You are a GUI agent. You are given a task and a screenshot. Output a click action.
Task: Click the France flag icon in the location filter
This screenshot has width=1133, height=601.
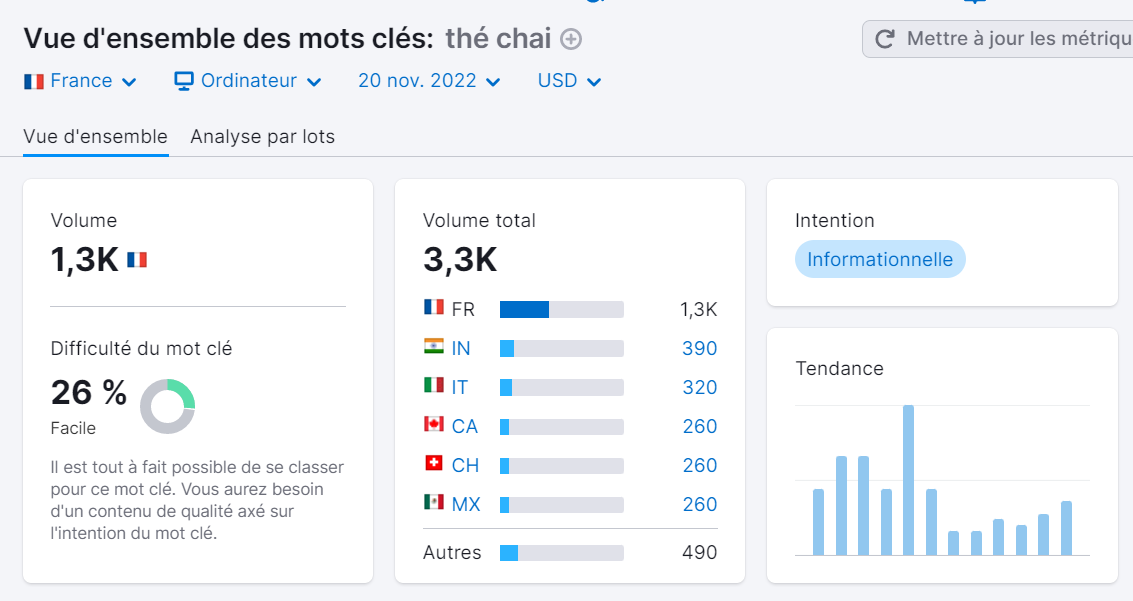coord(33,80)
